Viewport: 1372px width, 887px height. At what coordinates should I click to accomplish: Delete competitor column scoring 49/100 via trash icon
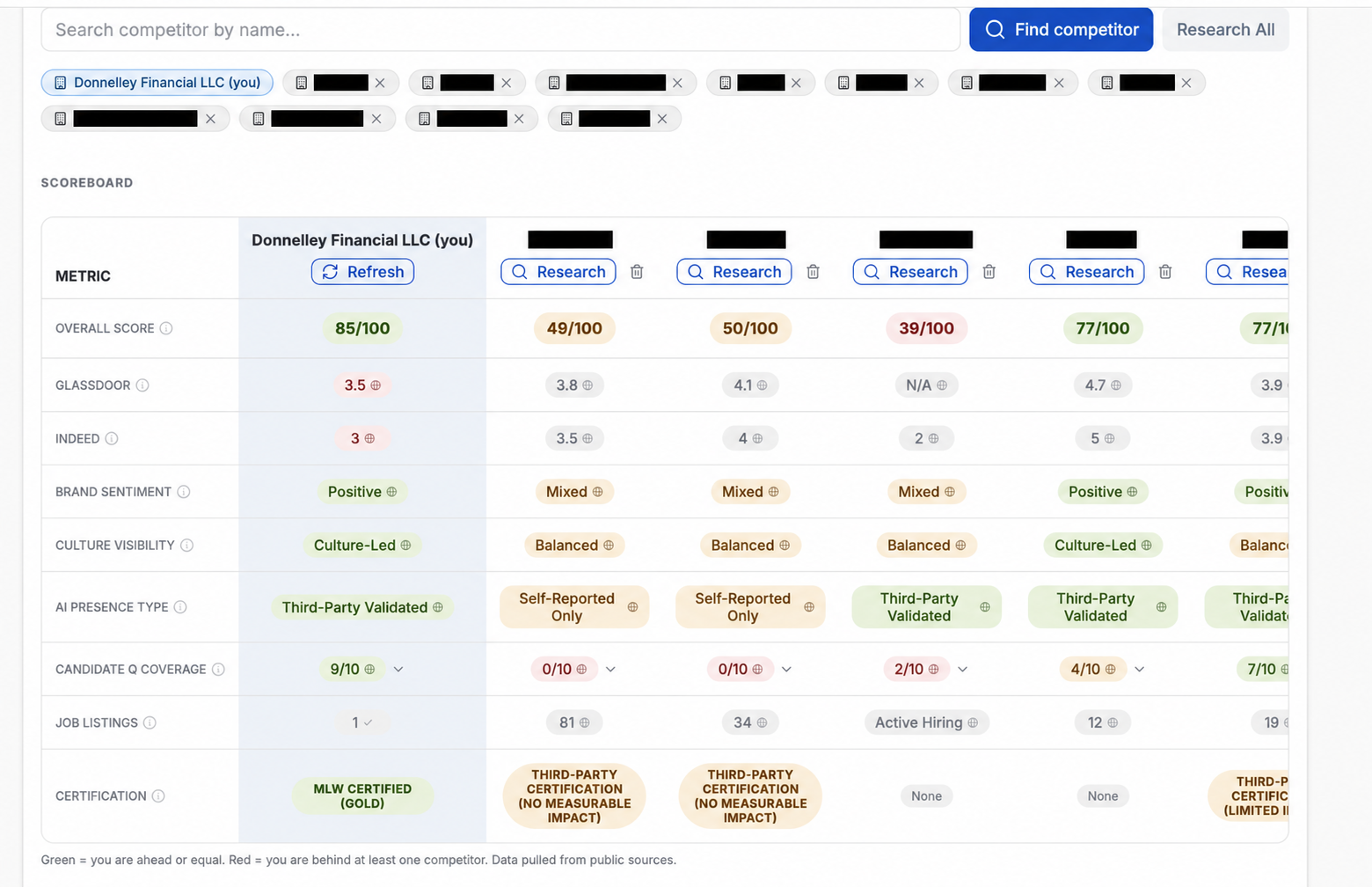click(x=637, y=272)
